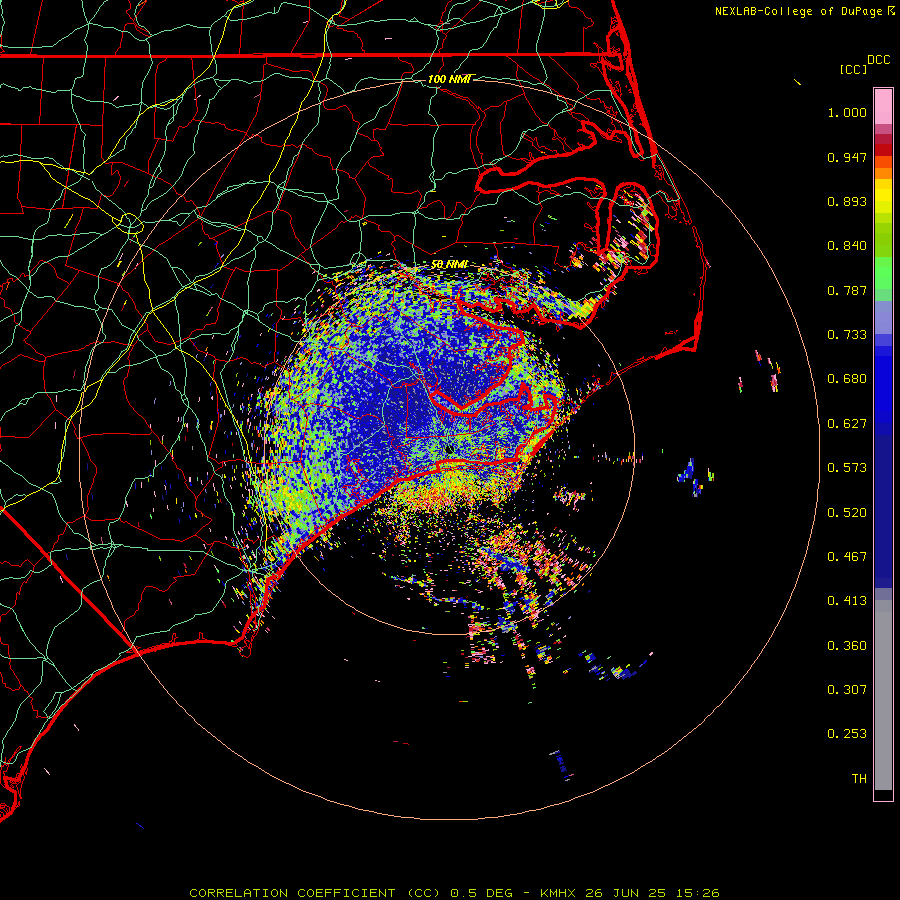Click the 0.253 color scale value
The height and width of the screenshot is (900, 900).
(x=847, y=734)
